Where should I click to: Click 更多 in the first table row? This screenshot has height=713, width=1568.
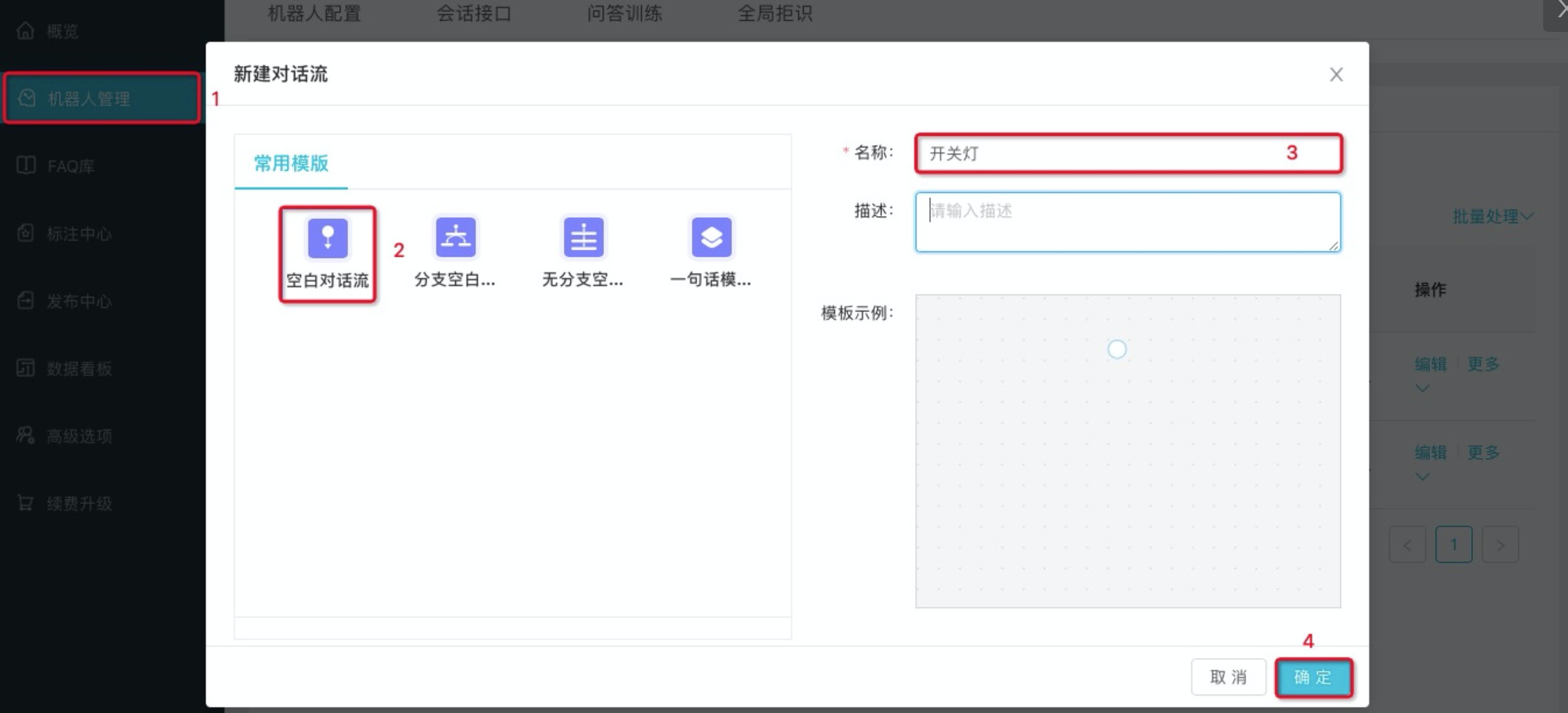click(x=1483, y=364)
